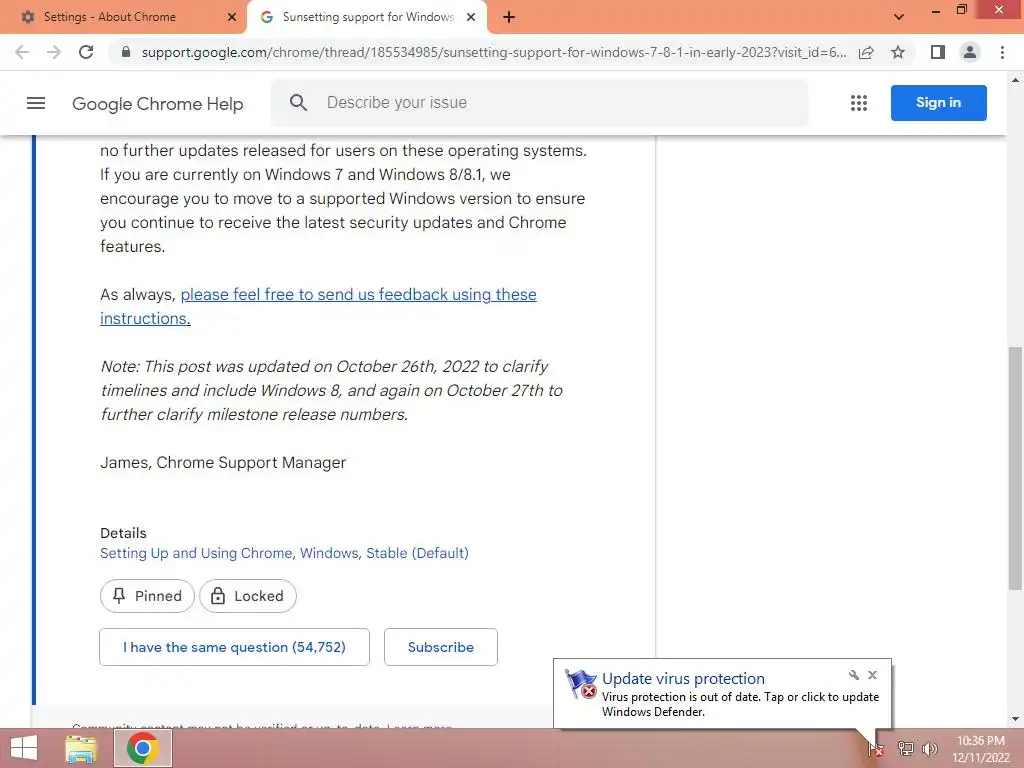The width and height of the screenshot is (1024, 768).
Task: Click the scrollbar up arrow
Action: click(x=1015, y=80)
